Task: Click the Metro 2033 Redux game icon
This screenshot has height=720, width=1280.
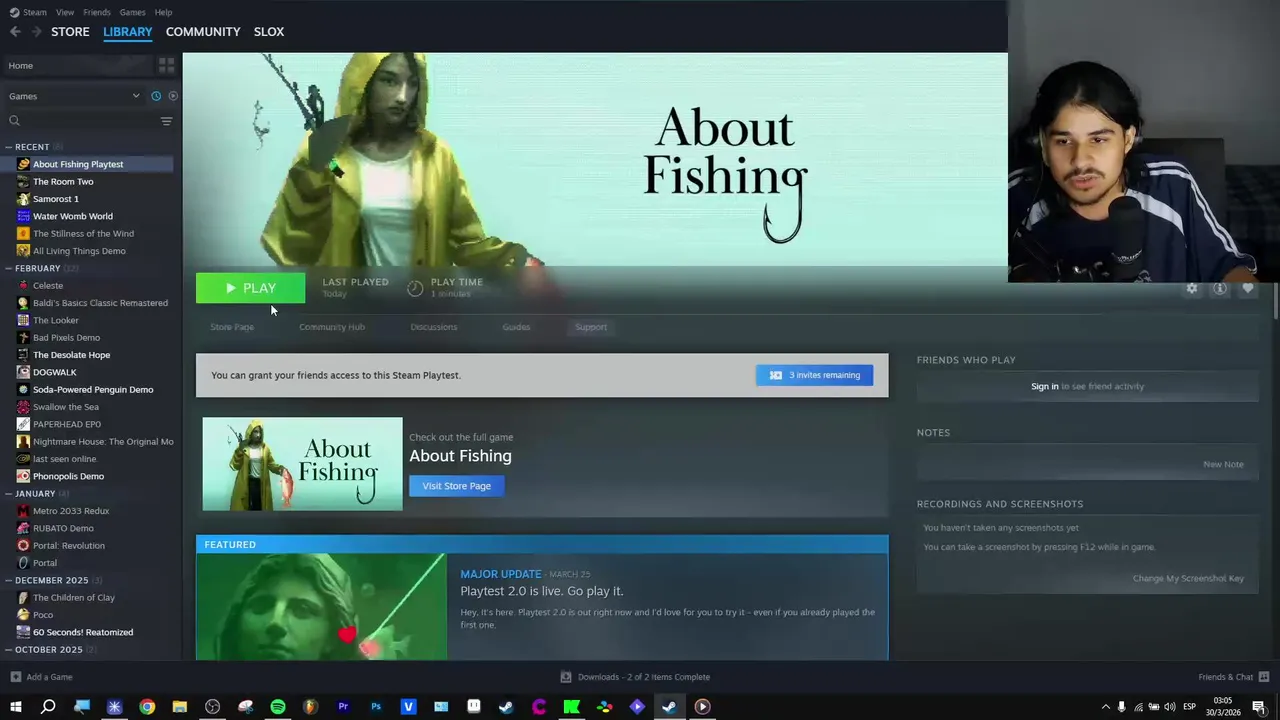Action: coord(23,511)
